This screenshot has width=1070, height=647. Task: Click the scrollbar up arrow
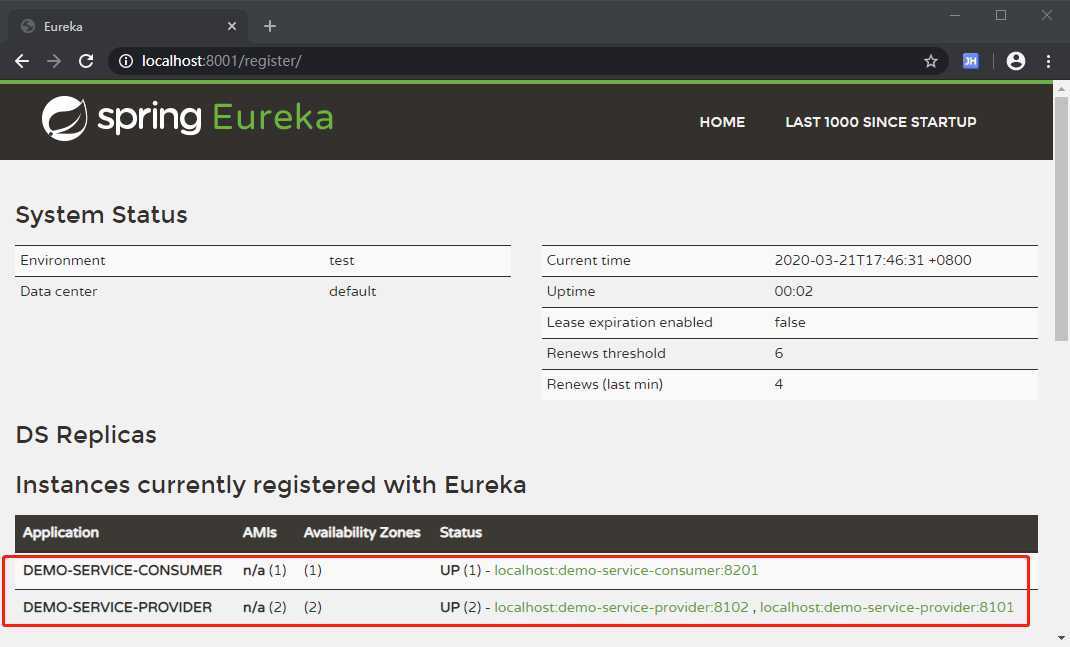coord(1061,89)
